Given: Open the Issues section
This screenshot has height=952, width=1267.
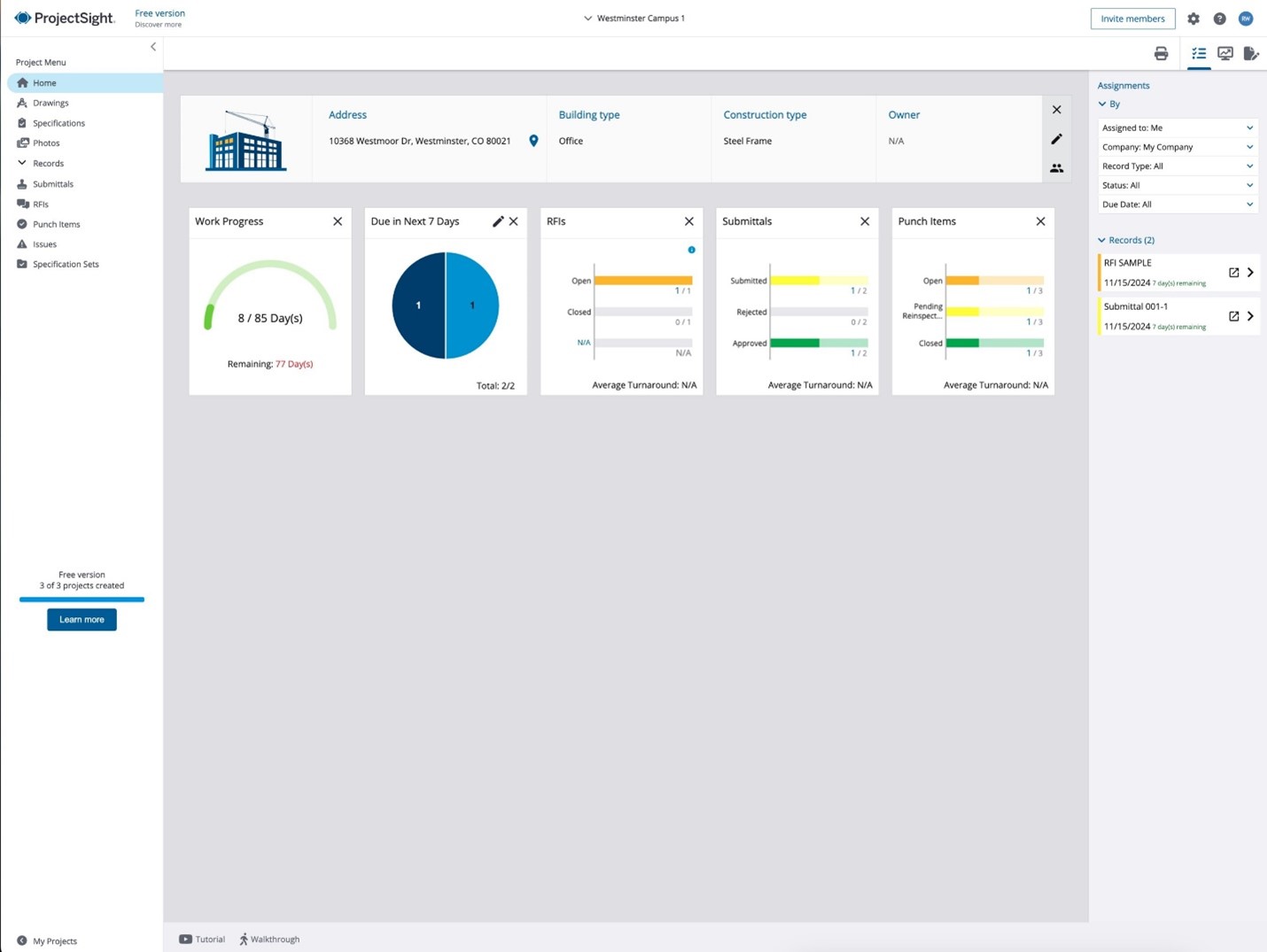Looking at the screenshot, I should [x=44, y=244].
